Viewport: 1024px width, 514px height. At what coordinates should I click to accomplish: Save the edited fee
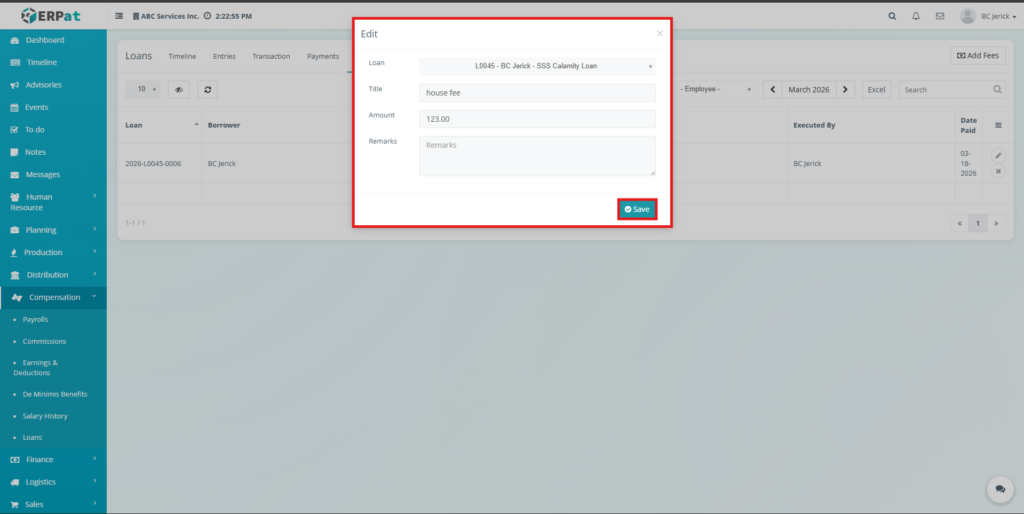pyautogui.click(x=637, y=209)
